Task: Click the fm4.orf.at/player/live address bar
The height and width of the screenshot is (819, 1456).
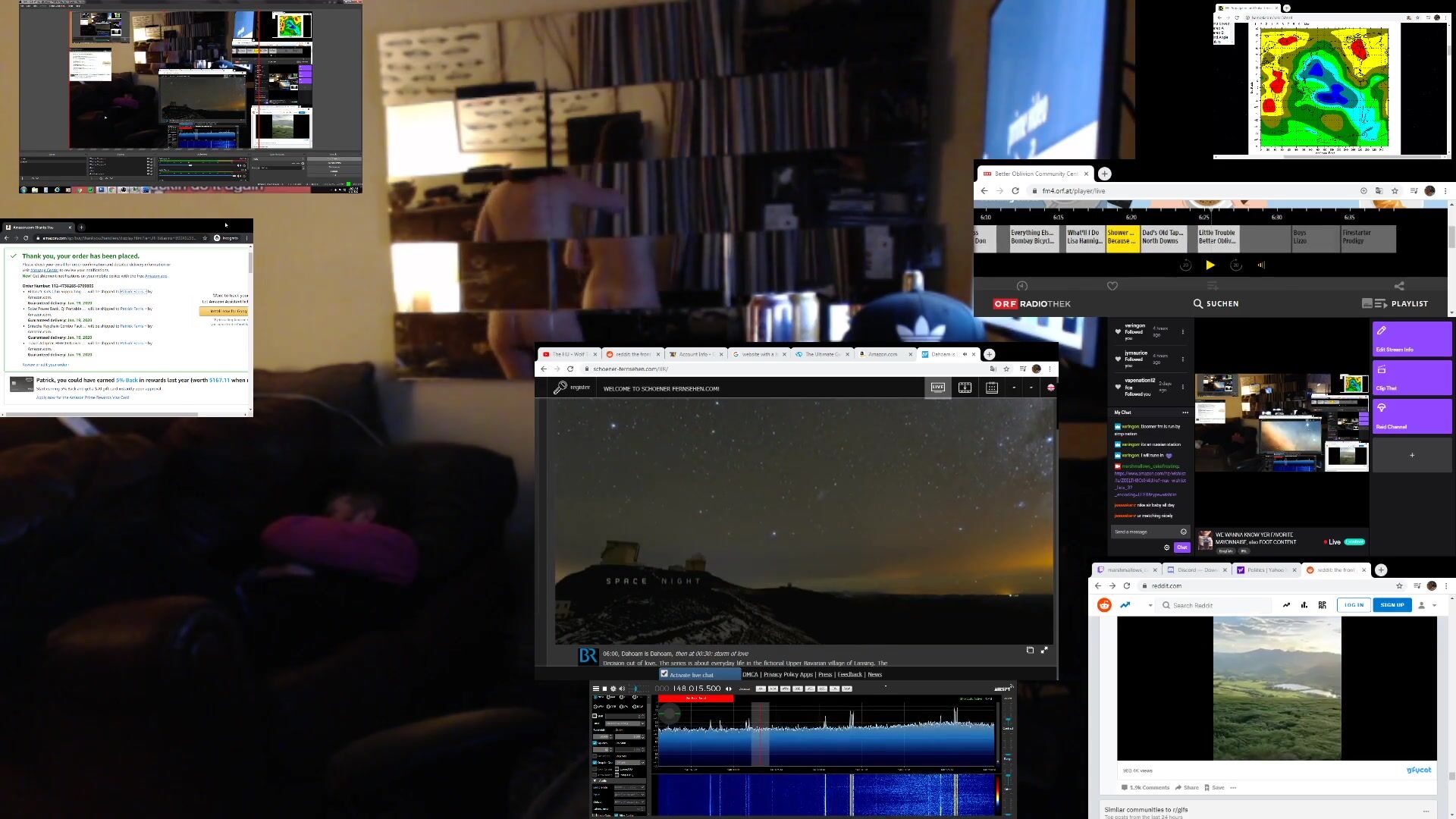Action: click(x=1191, y=191)
